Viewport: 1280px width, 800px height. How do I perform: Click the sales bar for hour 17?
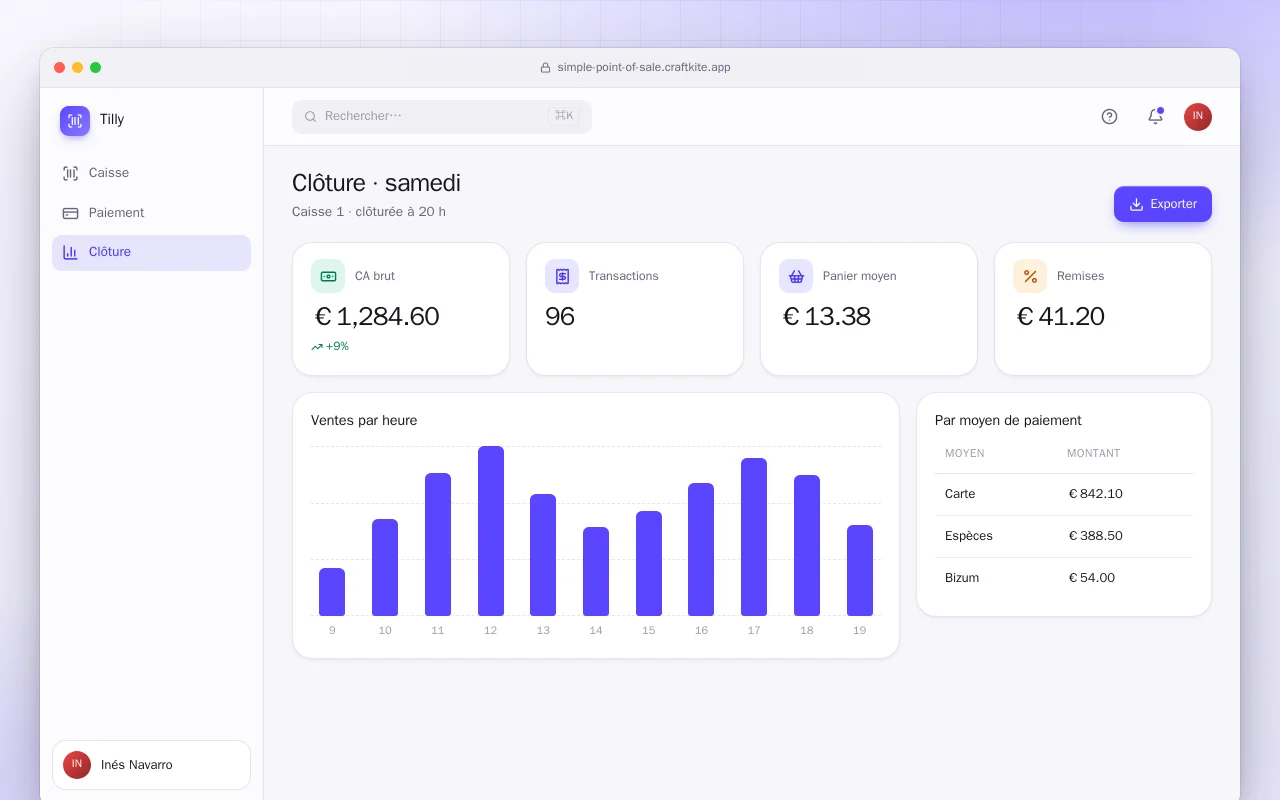(754, 537)
